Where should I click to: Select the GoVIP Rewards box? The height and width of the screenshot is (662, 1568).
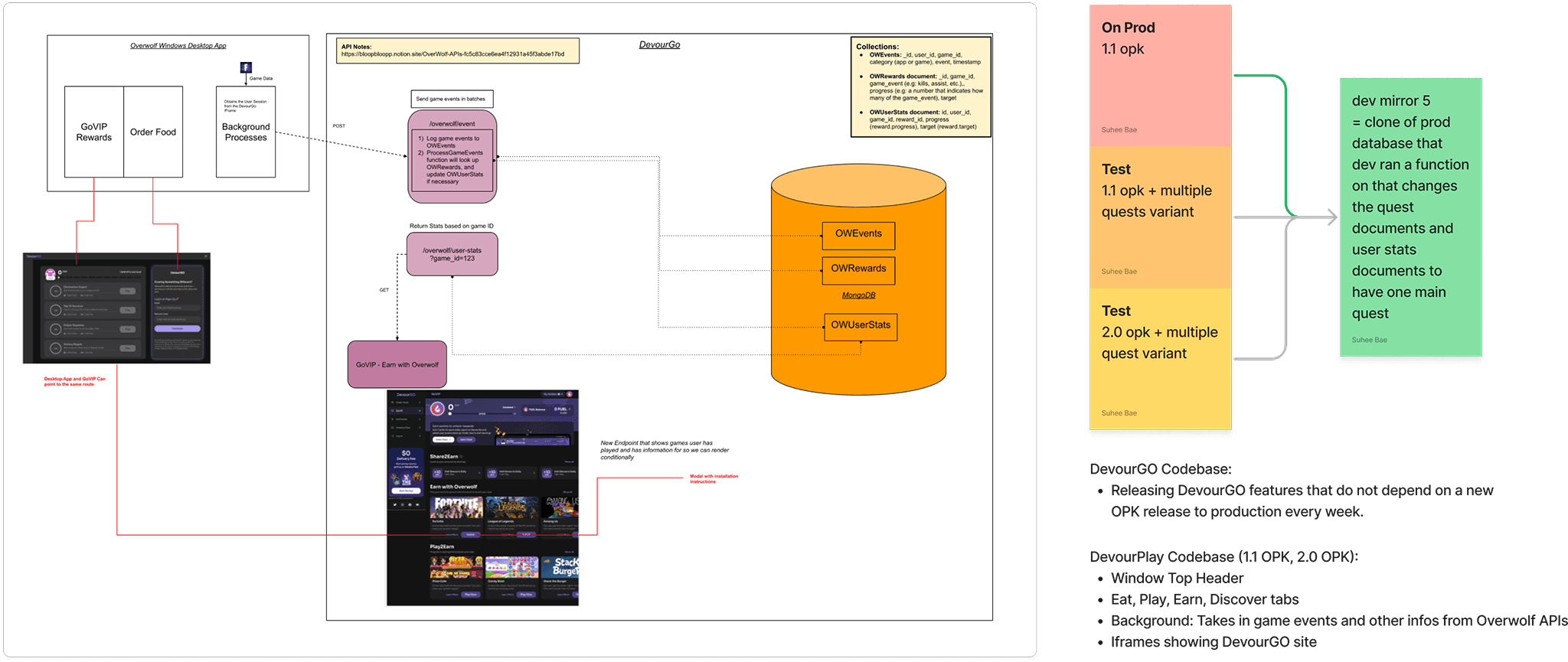click(x=94, y=132)
